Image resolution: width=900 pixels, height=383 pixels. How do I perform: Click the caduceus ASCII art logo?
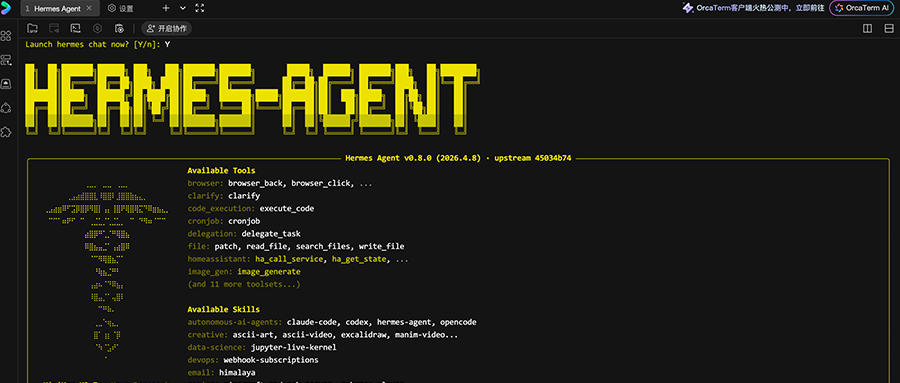(107, 271)
